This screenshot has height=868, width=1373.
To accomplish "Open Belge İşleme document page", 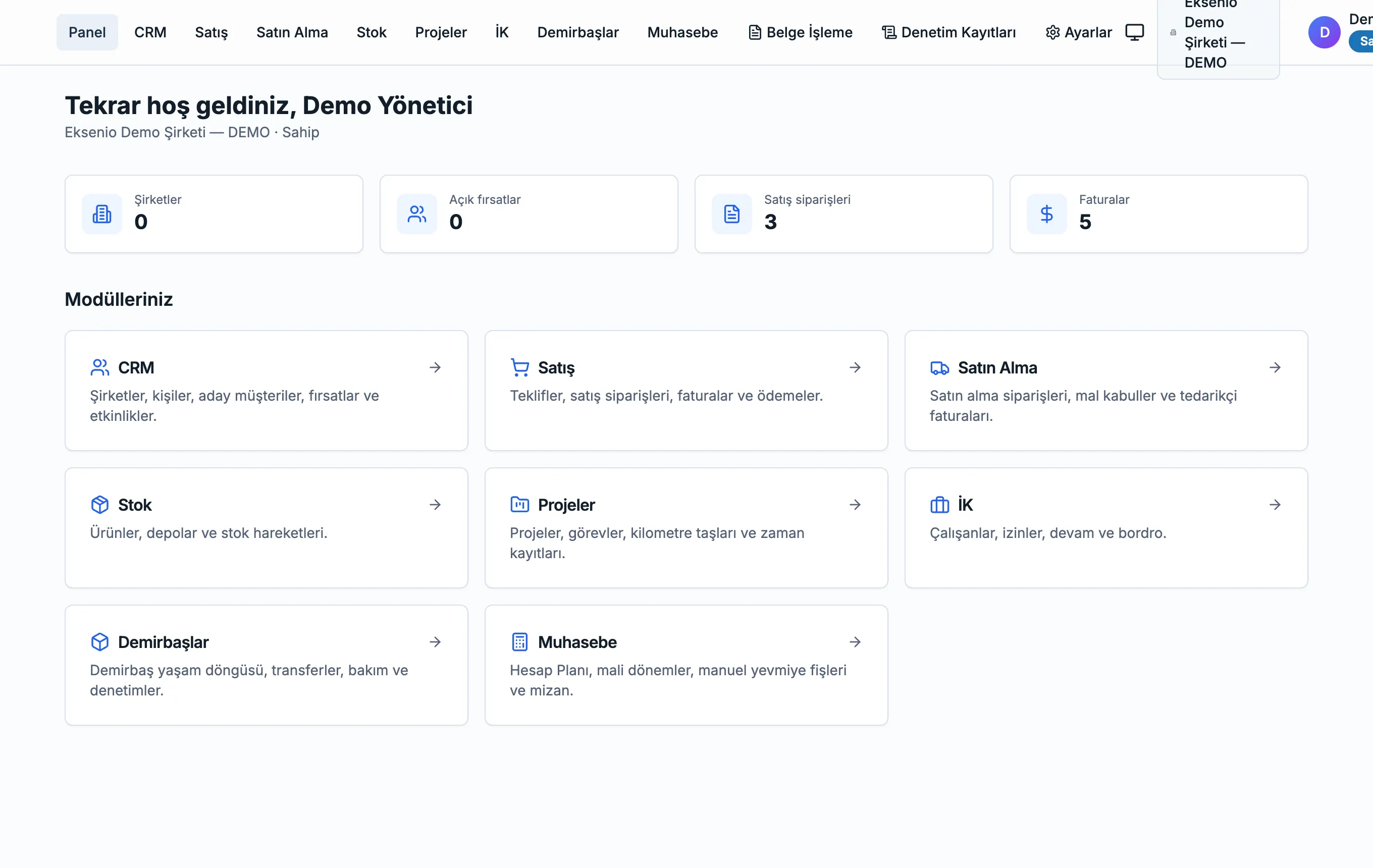I will pyautogui.click(x=800, y=32).
